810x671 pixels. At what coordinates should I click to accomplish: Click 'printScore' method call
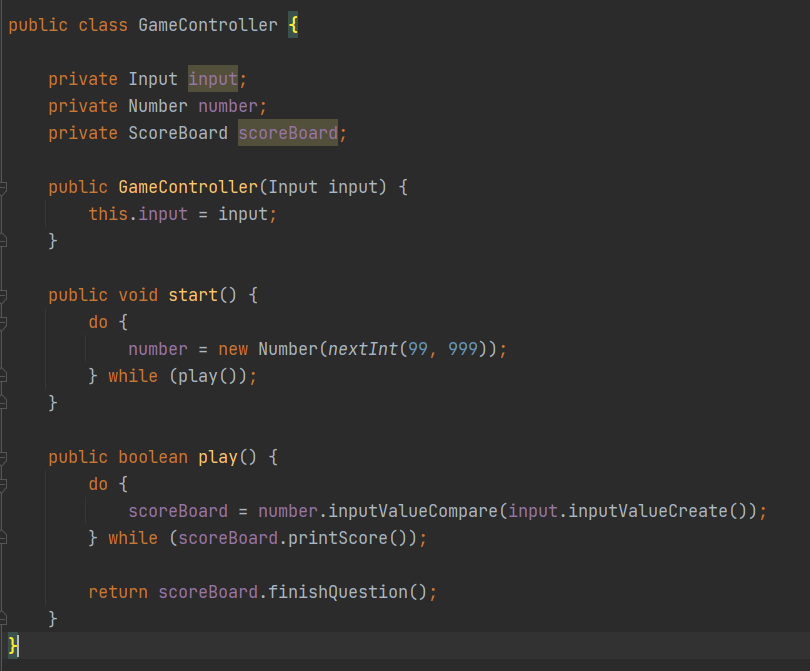click(x=338, y=538)
